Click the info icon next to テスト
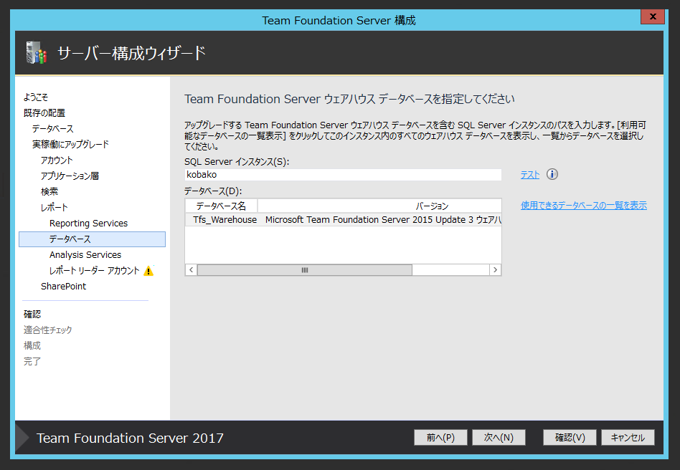The width and height of the screenshot is (680, 470). pos(552,174)
